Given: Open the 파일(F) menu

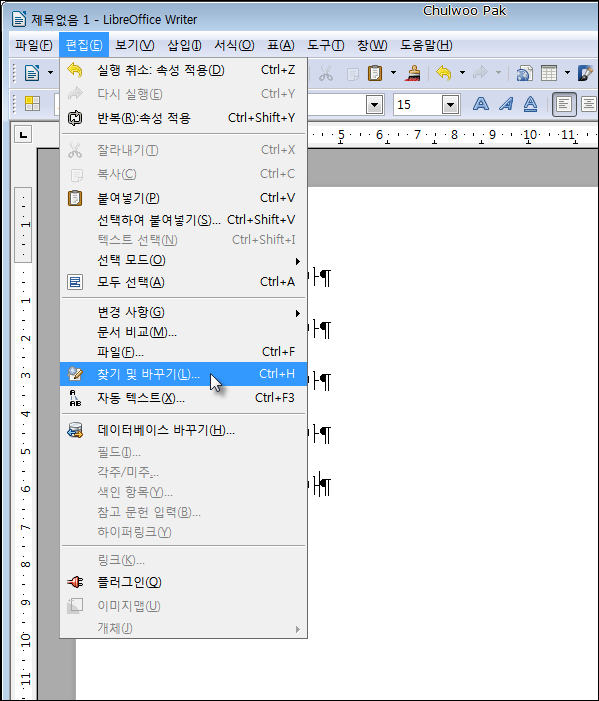Looking at the screenshot, I should [x=34, y=45].
